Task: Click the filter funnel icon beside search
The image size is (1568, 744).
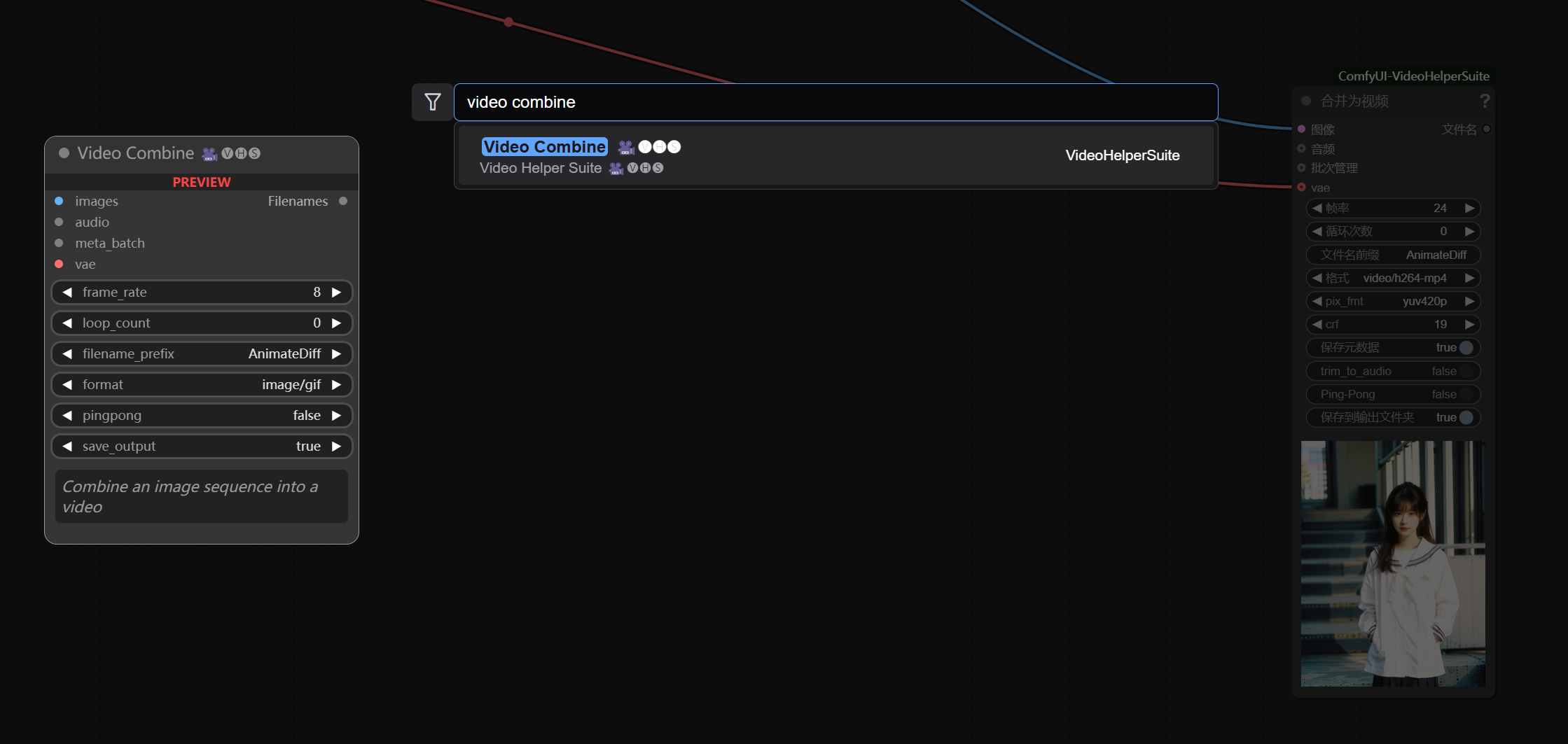Action: [433, 102]
